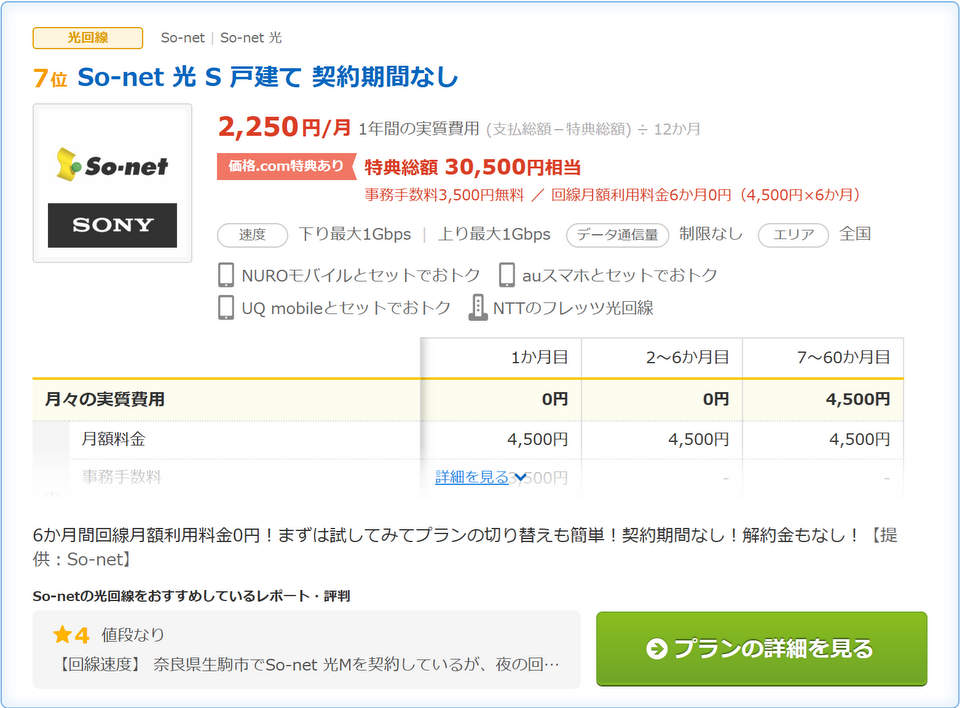960x708 pixels.
Task: Click the So-net logo image
Action: click(x=112, y=164)
